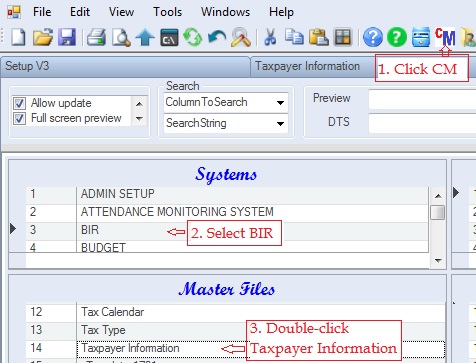Open a file with the folder icon
The image size is (476, 363).
coord(43,37)
